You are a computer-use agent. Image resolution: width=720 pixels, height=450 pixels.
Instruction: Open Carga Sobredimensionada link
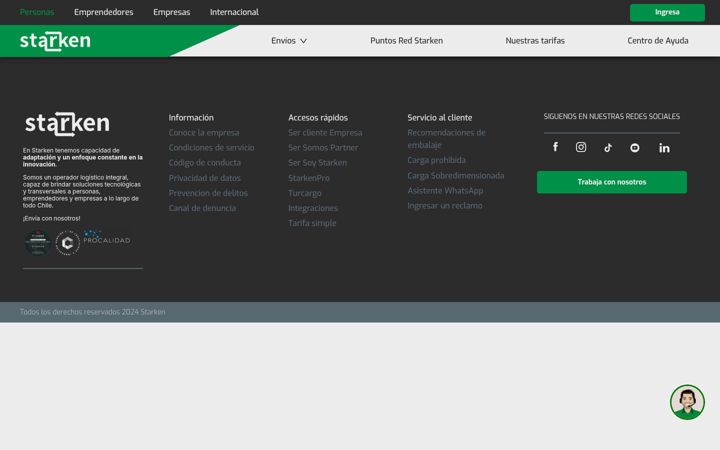coord(456,175)
